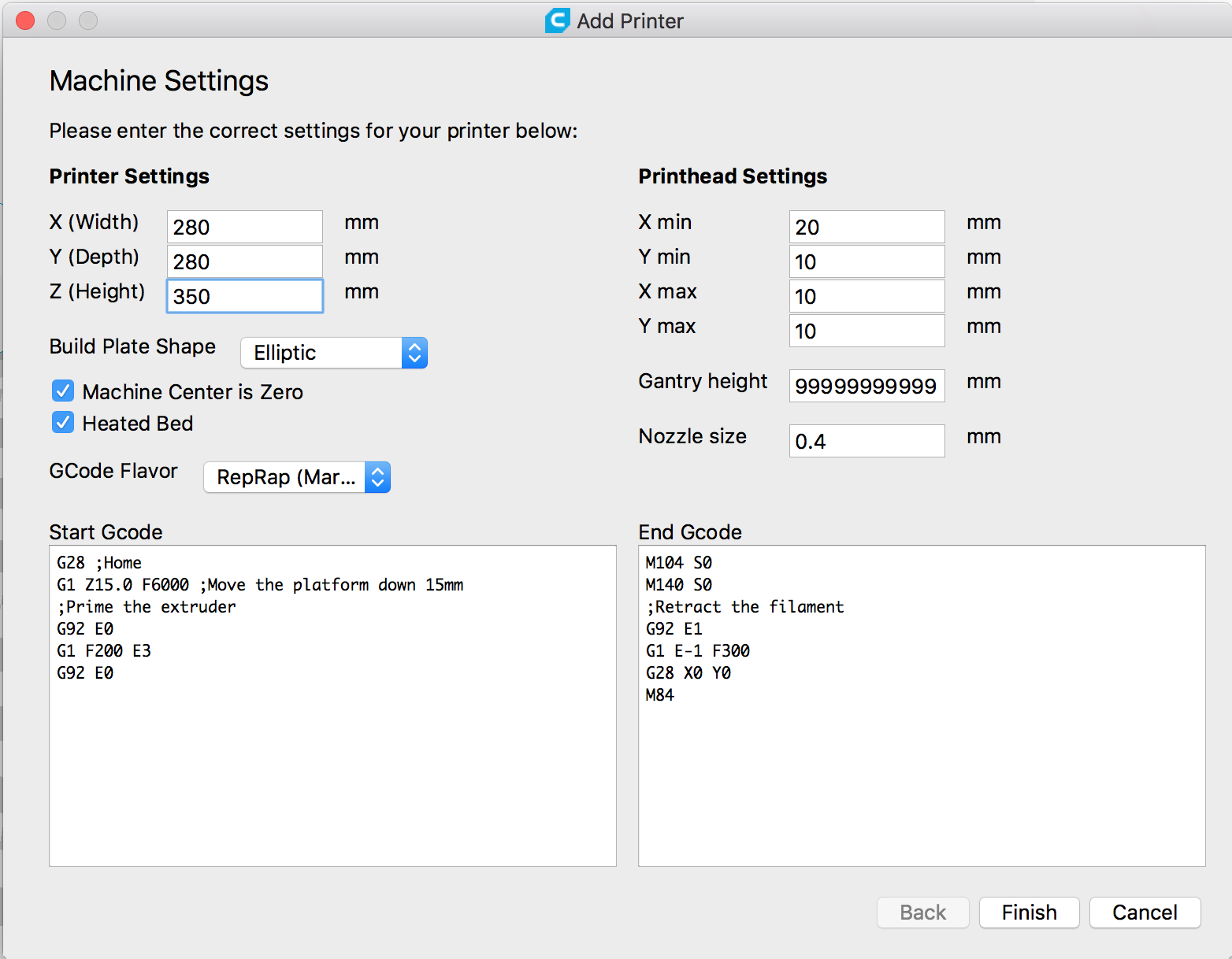Click the Cancel button
The height and width of the screenshot is (959, 1232).
point(1145,913)
